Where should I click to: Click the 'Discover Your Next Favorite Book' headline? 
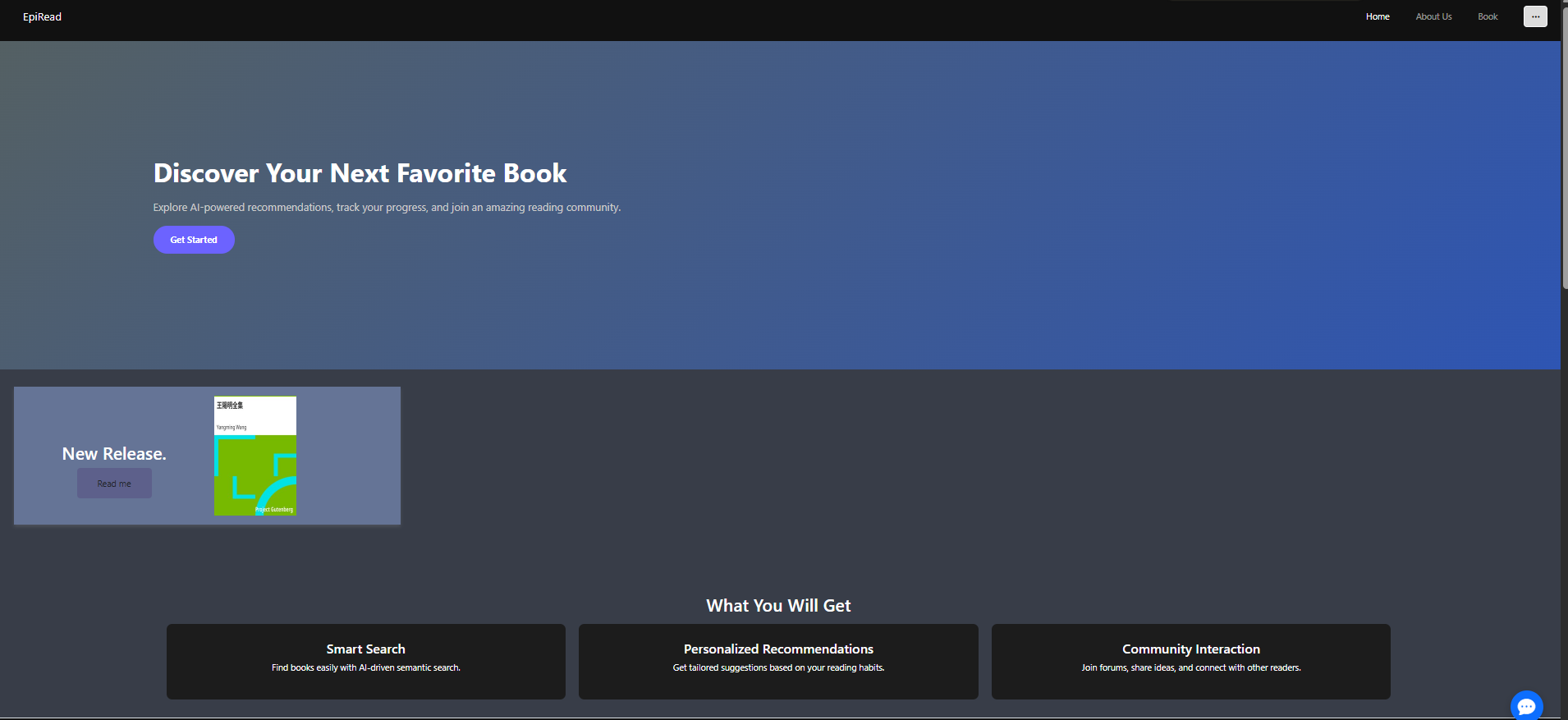coord(360,173)
